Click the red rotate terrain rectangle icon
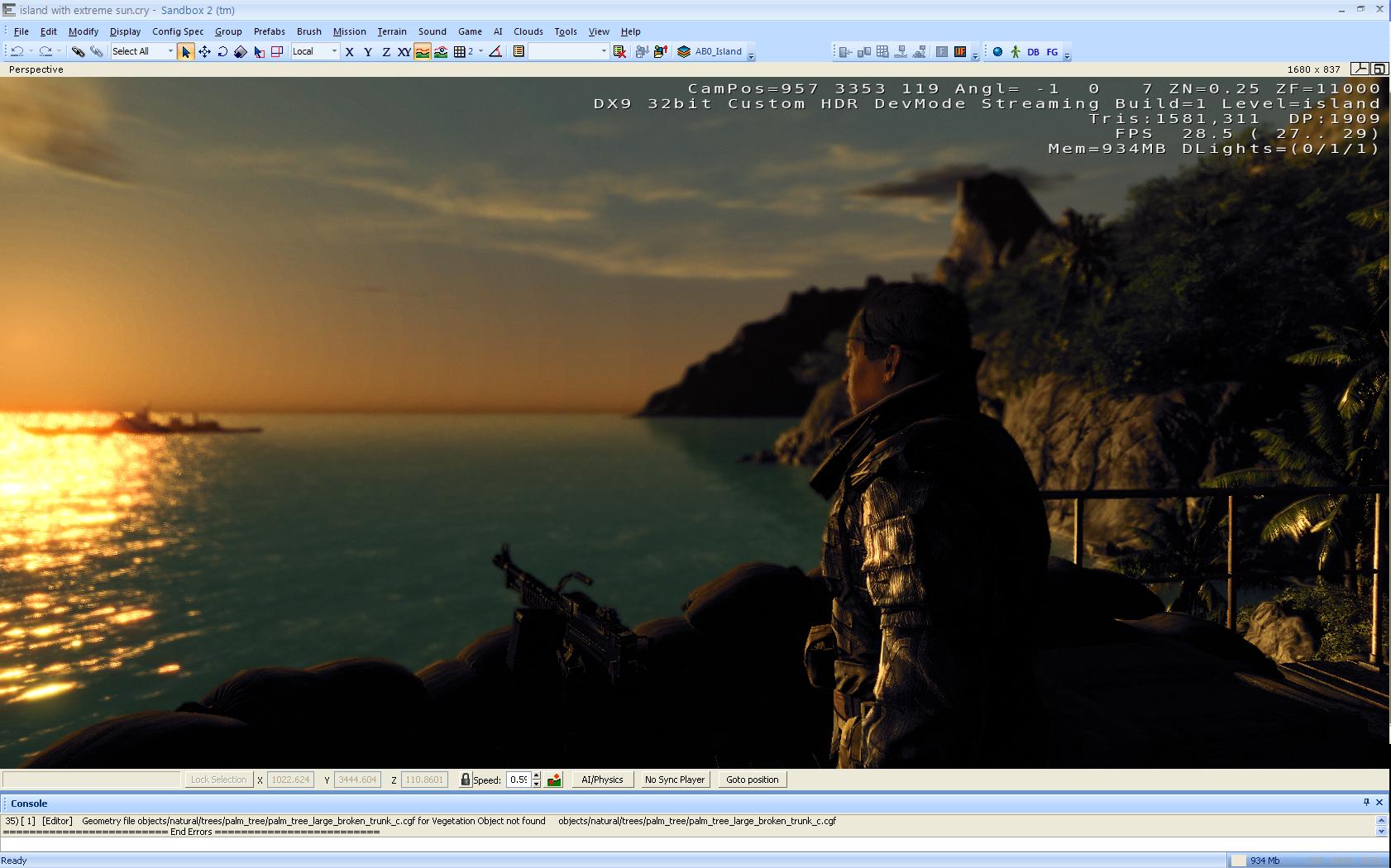1391x868 pixels. pos(277,51)
